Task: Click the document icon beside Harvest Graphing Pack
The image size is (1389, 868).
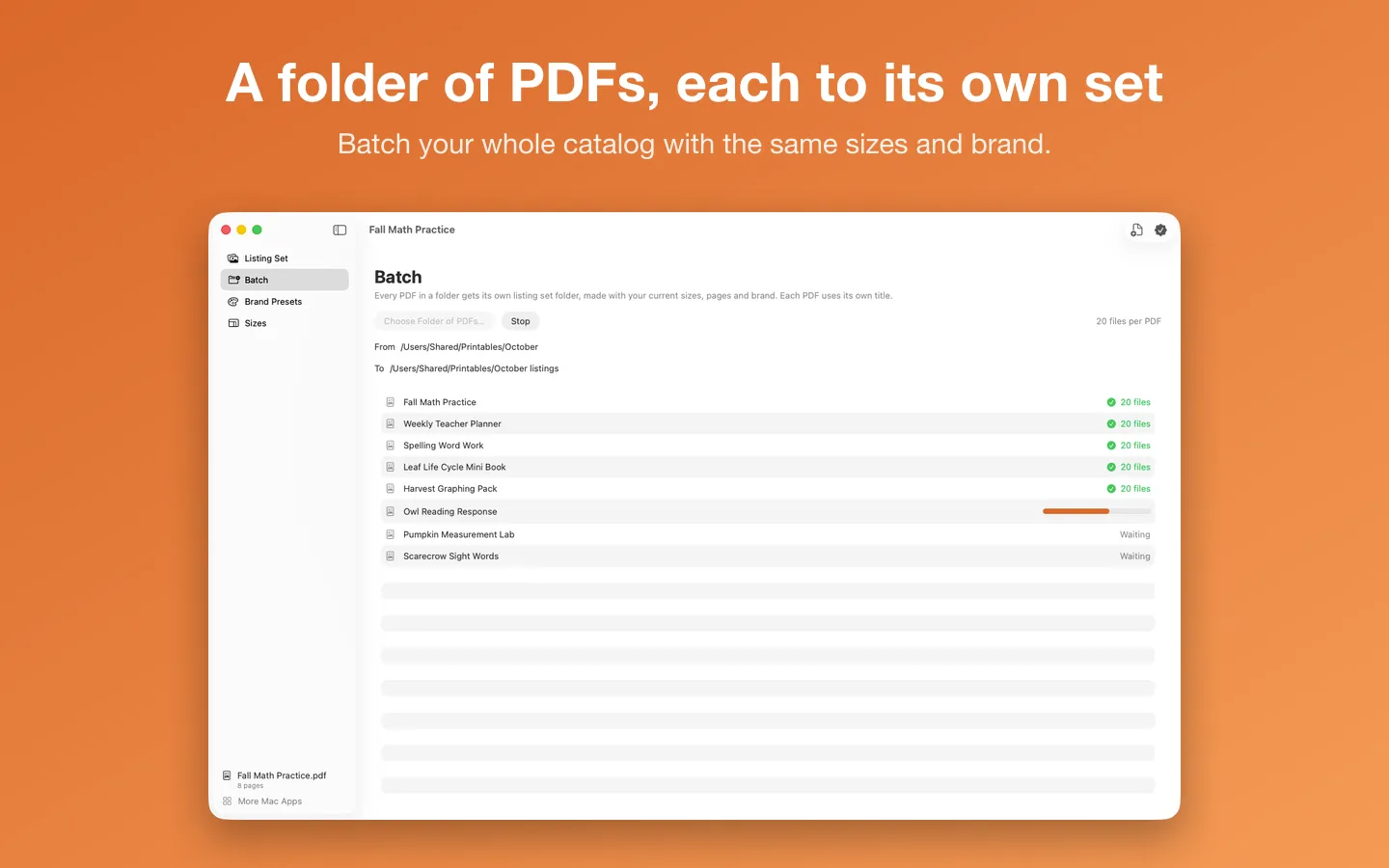Action: click(x=390, y=489)
